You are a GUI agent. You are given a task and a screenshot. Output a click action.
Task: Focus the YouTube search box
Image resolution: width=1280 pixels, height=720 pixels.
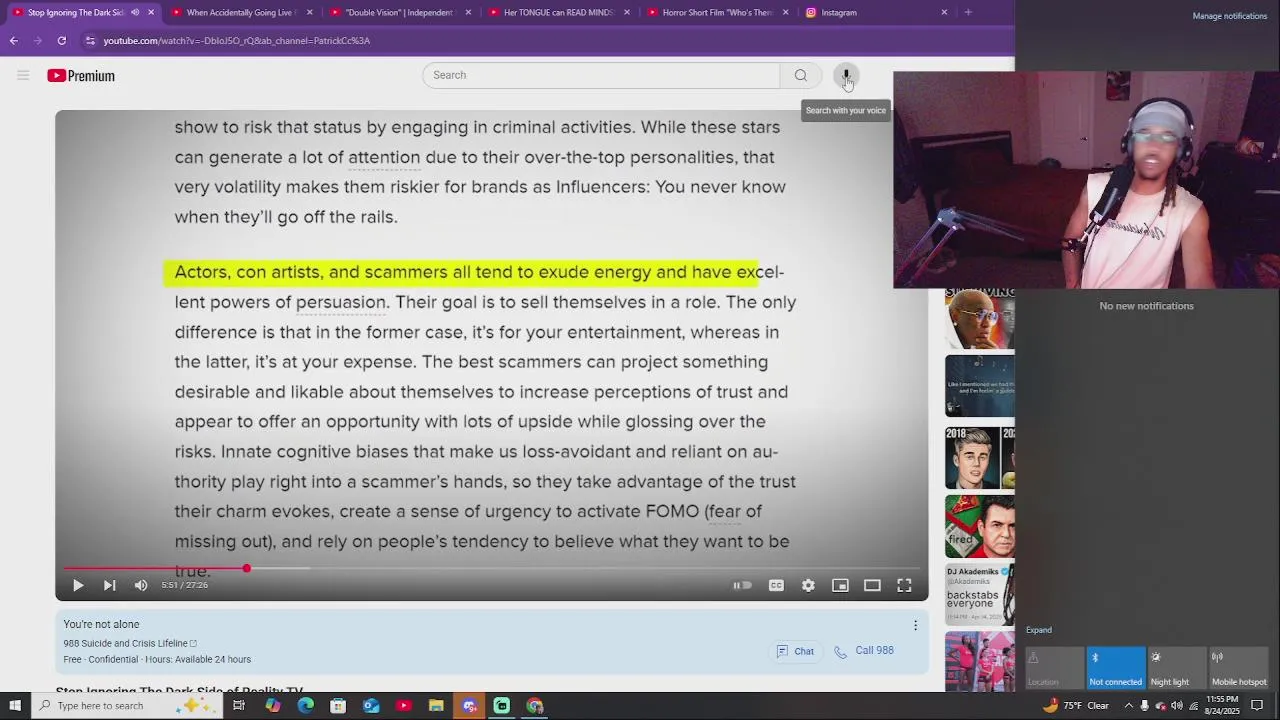(601, 75)
